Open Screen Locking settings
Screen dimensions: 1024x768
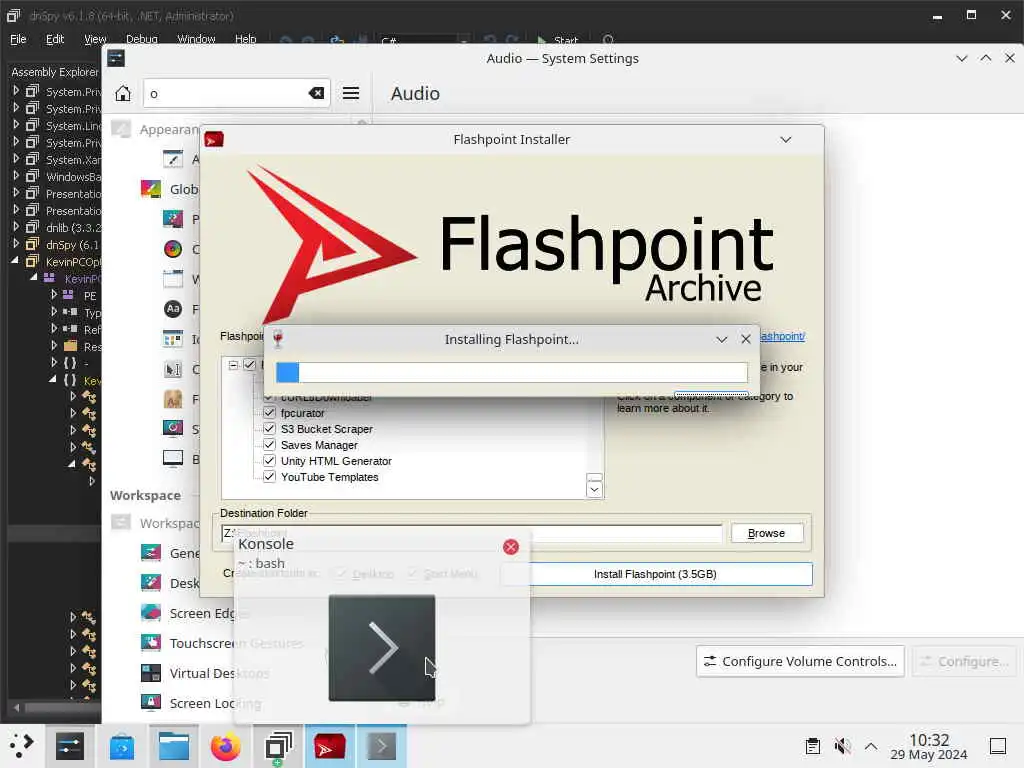(200, 703)
